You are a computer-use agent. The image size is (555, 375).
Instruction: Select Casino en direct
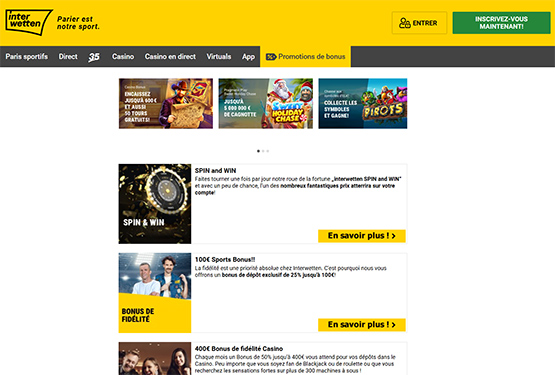click(170, 57)
